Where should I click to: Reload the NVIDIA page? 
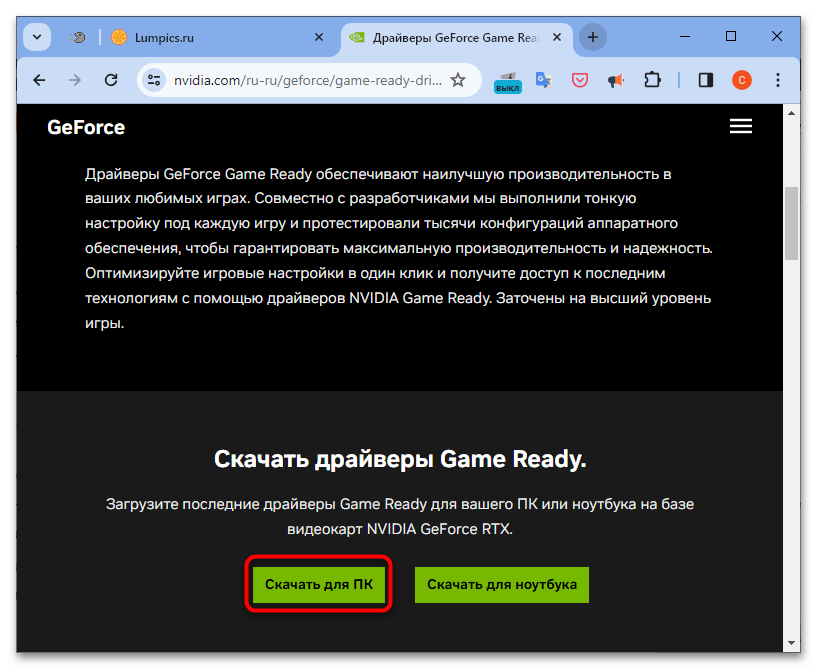111,80
